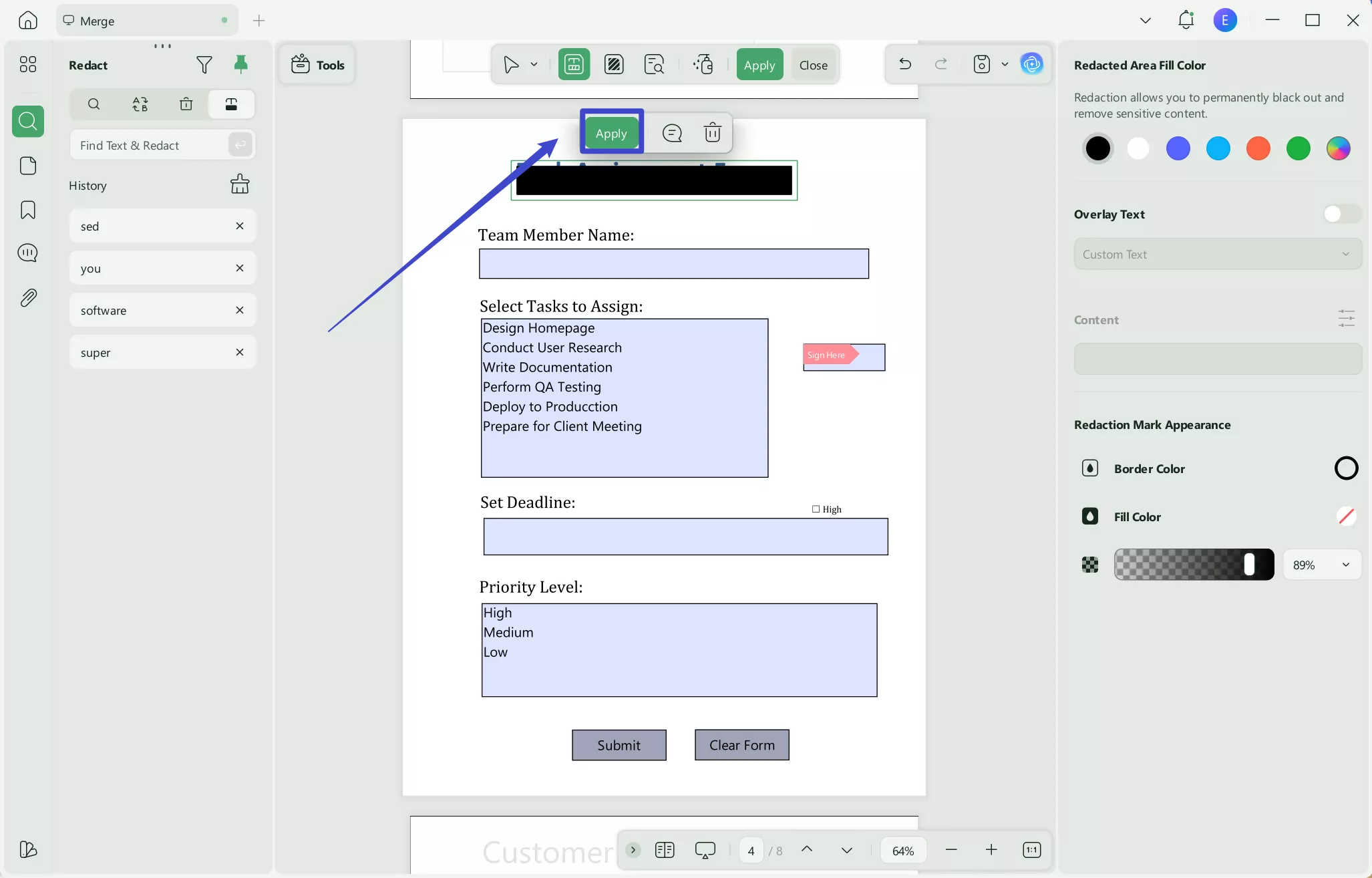Select the Merge document tab
The height and width of the screenshot is (878, 1372).
[146, 21]
